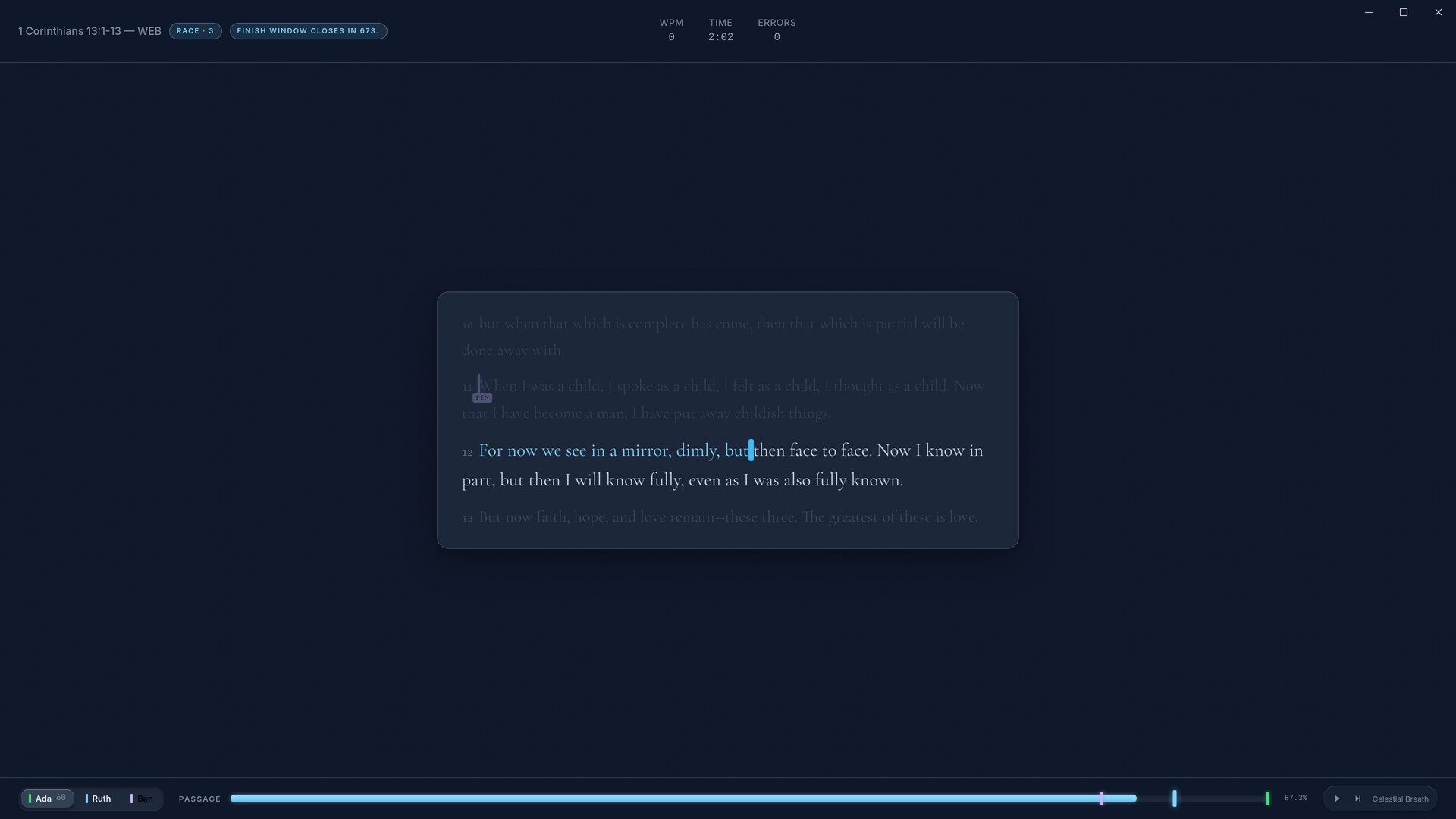Click the passage progress bar
The width and height of the screenshot is (1456, 819).
(749, 799)
